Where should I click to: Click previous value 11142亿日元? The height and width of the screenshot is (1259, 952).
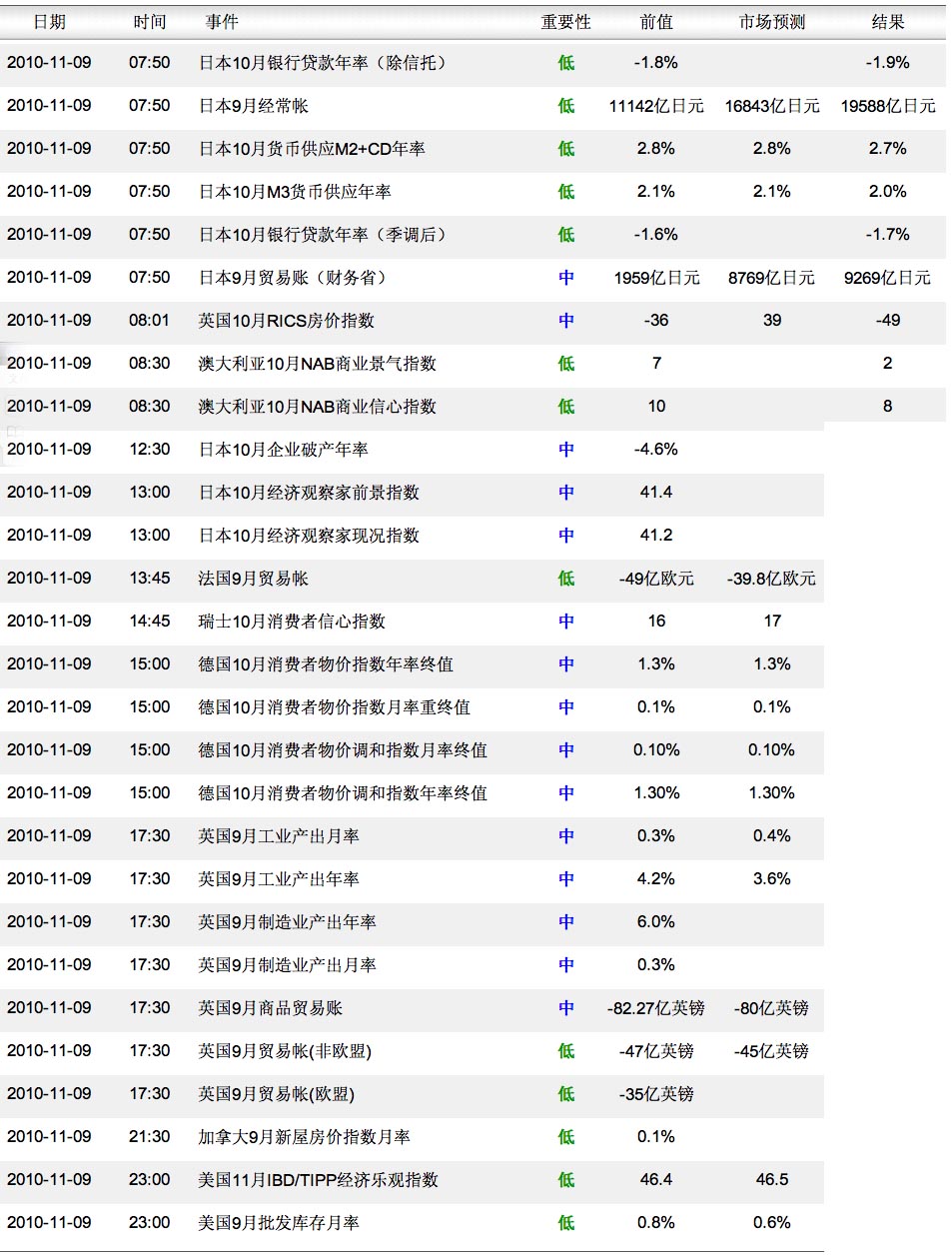[656, 106]
